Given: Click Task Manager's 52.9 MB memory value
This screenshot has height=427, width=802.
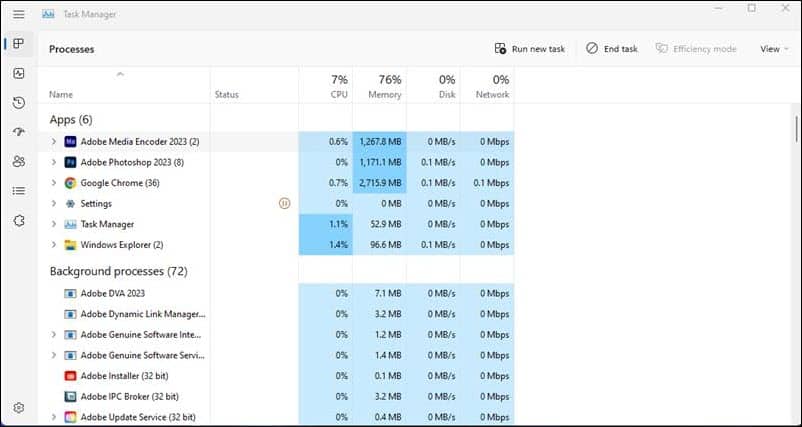Looking at the screenshot, I should click(386, 224).
